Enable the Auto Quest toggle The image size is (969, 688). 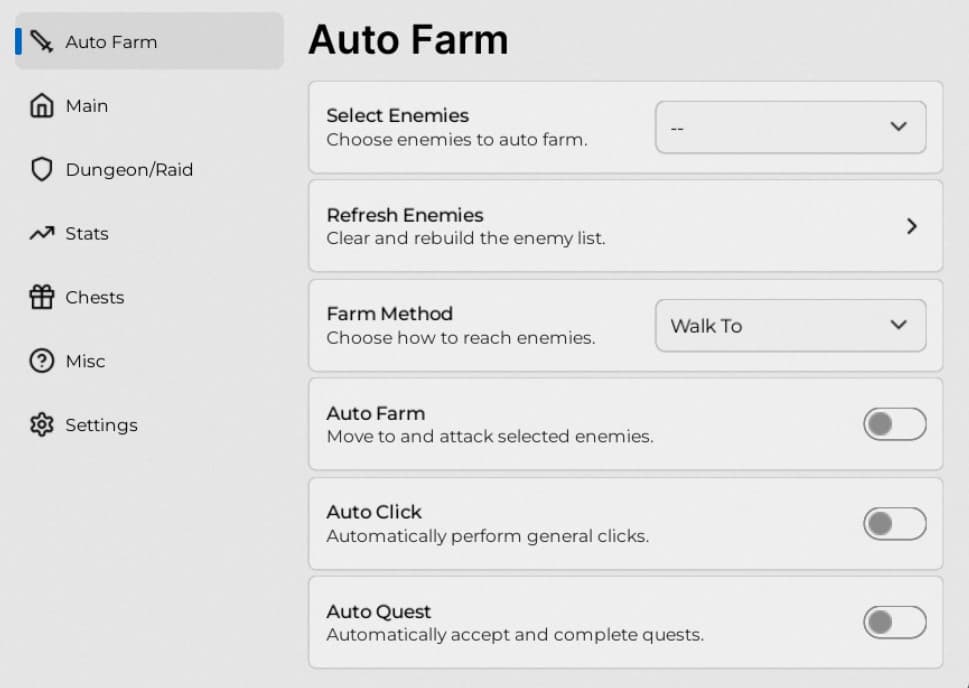click(x=893, y=622)
